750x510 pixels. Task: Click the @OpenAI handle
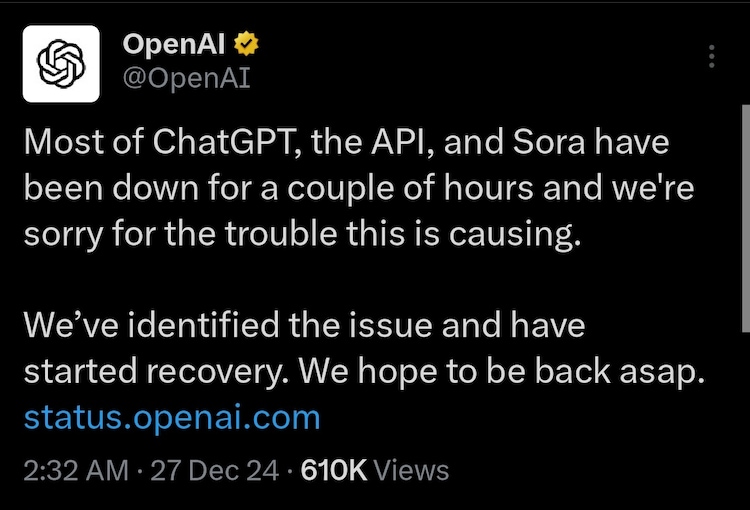(x=185, y=77)
